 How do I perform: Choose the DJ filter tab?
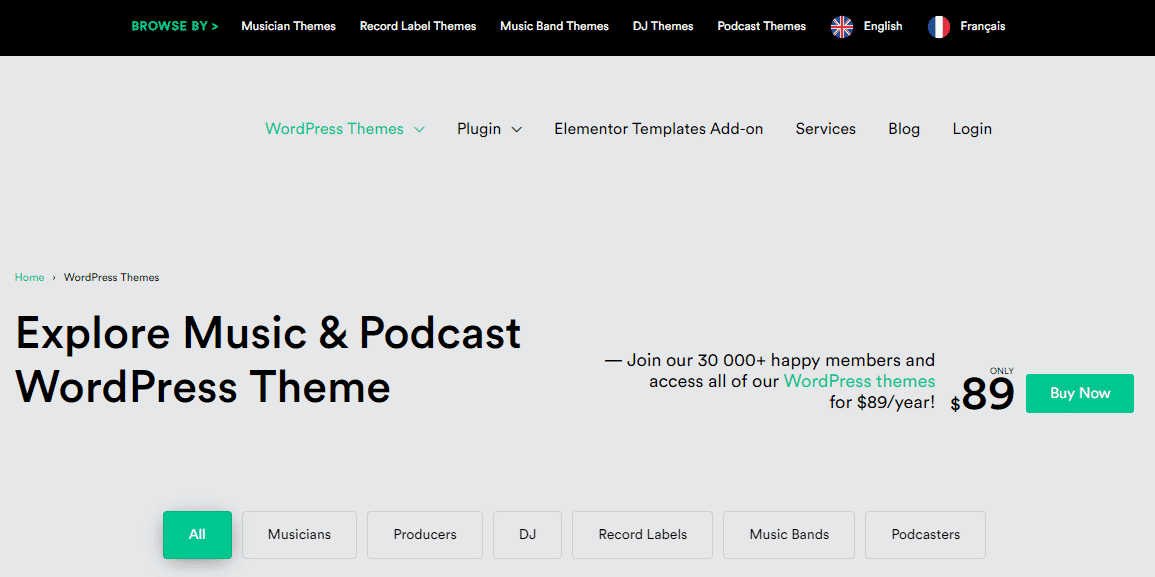tap(527, 535)
